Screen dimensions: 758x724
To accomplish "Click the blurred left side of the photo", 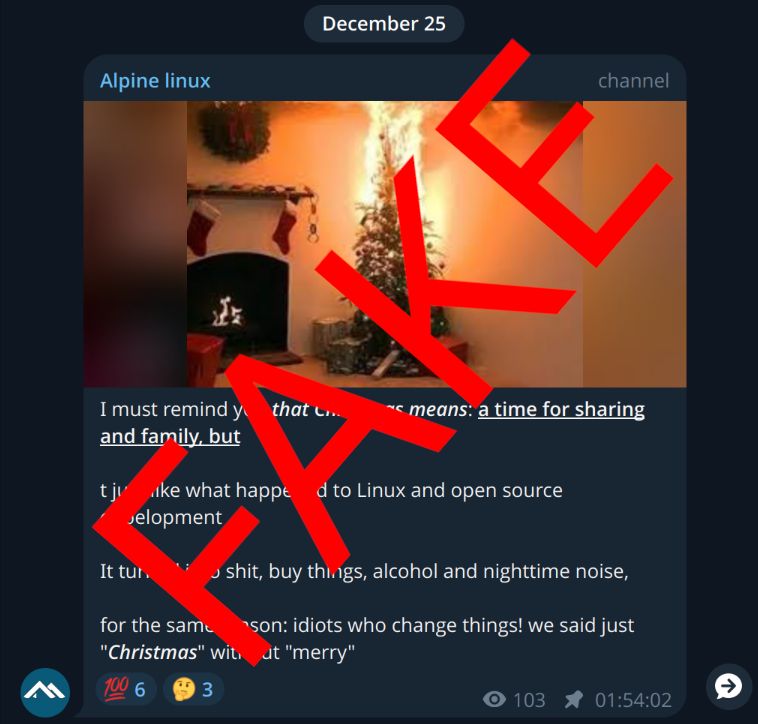I will coord(135,244).
